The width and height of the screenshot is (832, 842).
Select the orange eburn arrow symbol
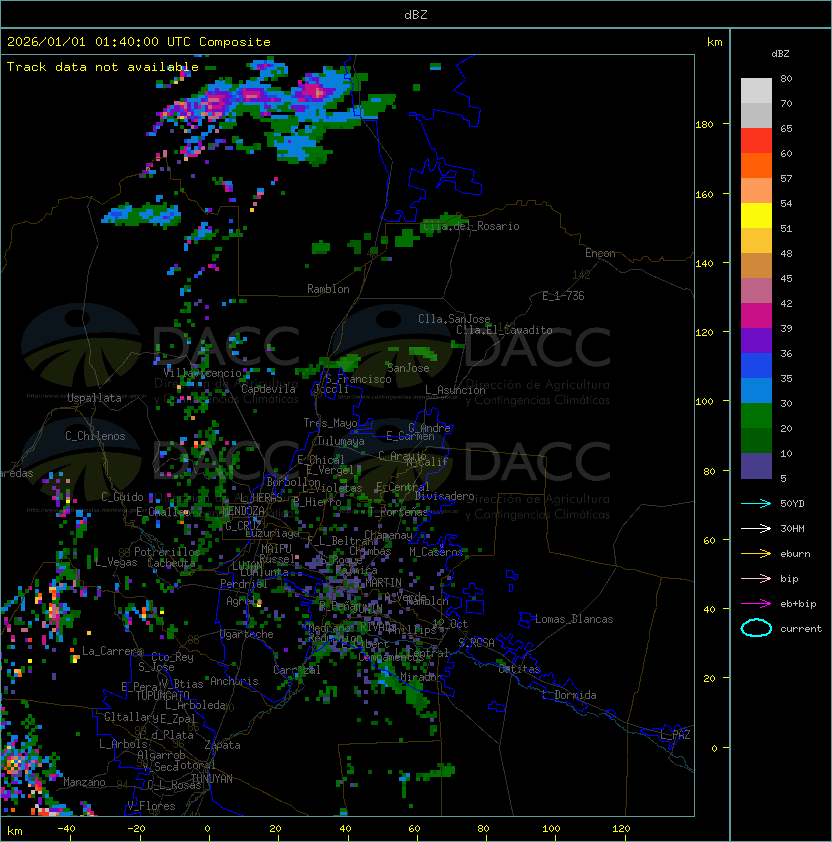click(756, 553)
